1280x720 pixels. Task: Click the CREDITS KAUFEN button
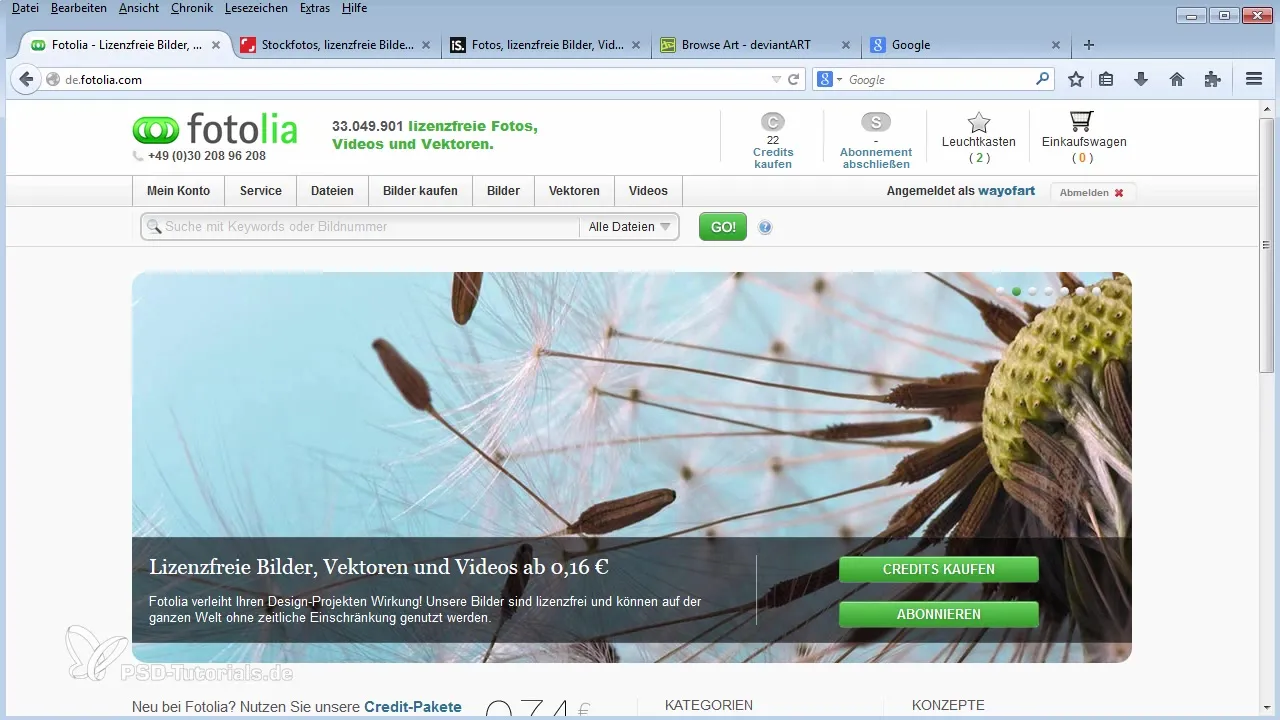[938, 569]
